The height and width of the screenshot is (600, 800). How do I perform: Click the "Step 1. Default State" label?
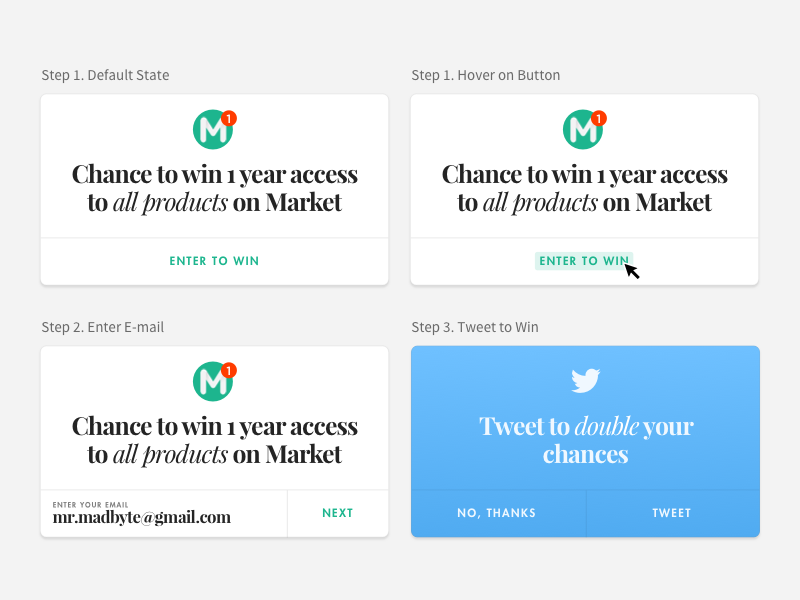(x=105, y=75)
